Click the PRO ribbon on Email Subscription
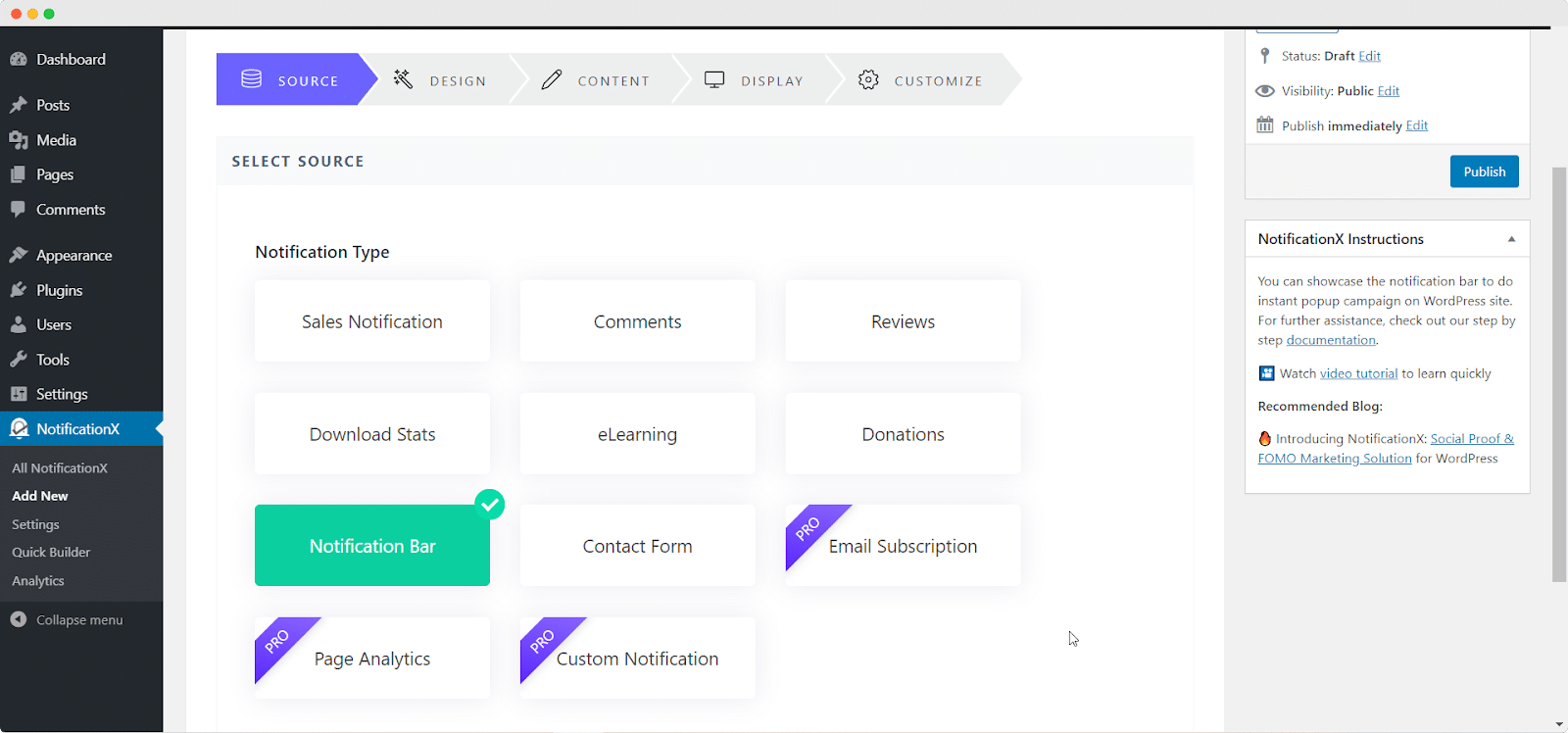Image resolution: width=1568 pixels, height=733 pixels. (809, 529)
